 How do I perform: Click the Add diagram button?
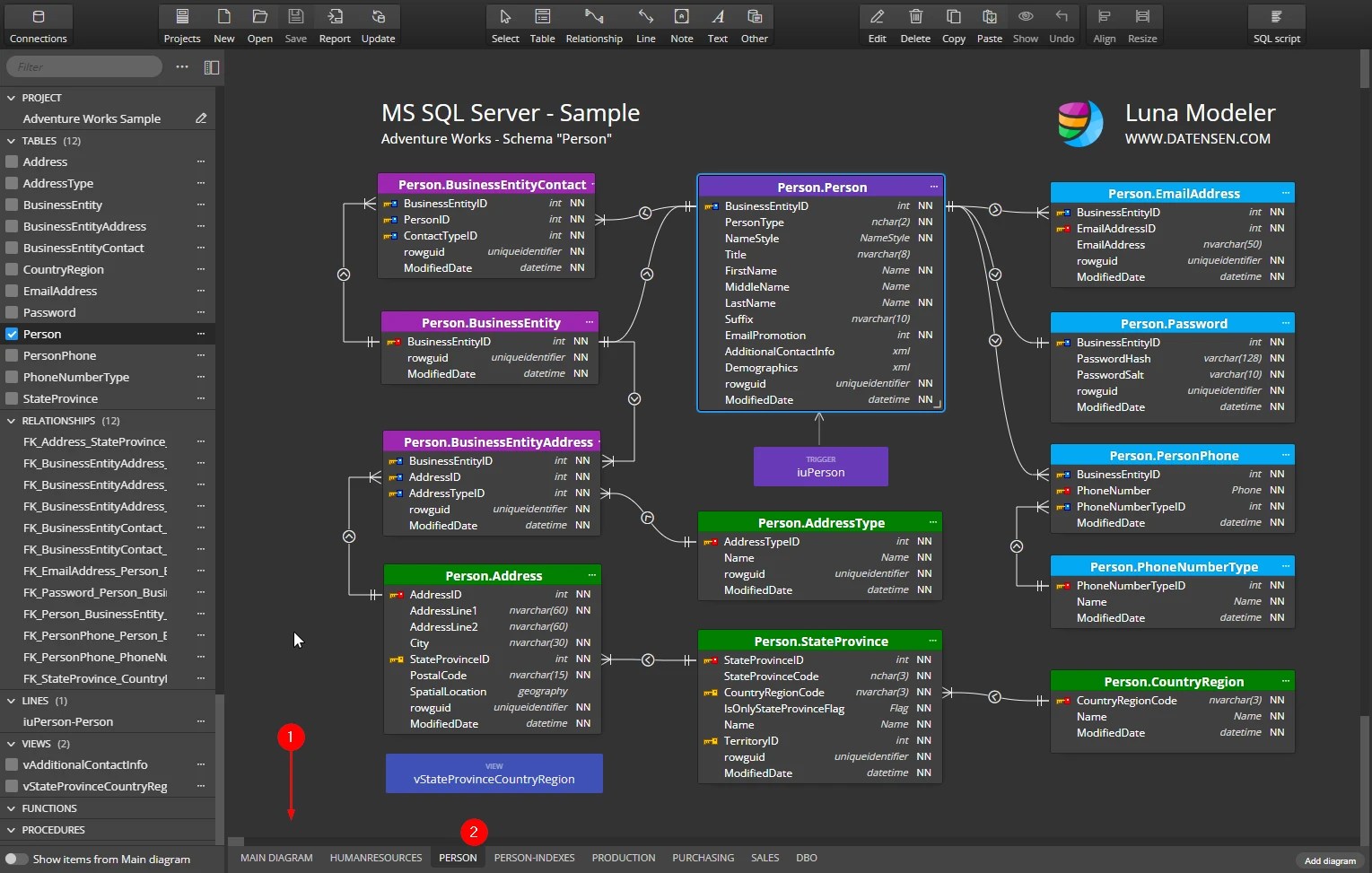point(1329,860)
